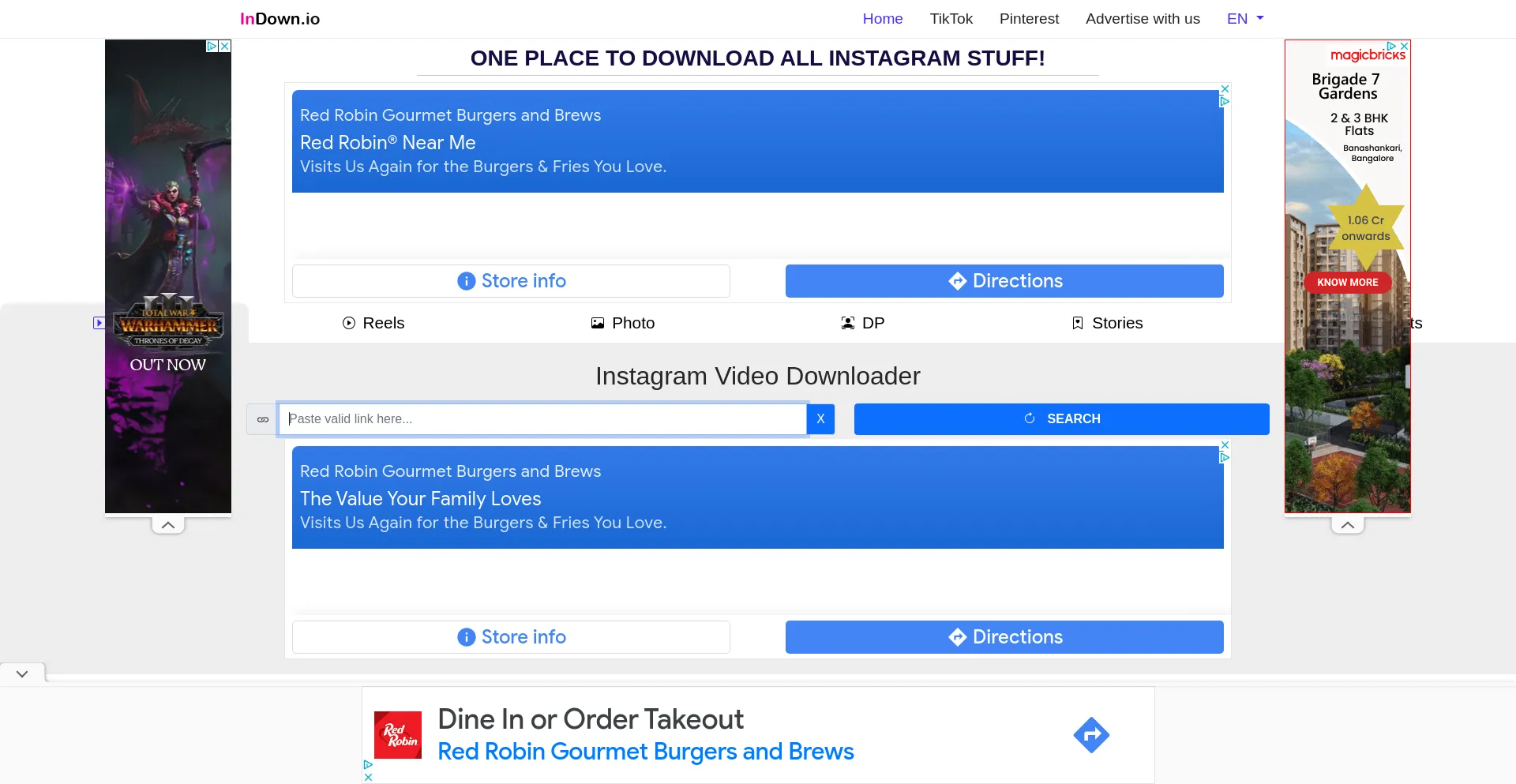Open the TikTok downloader page
The height and width of the screenshot is (784, 1516).
(x=951, y=19)
